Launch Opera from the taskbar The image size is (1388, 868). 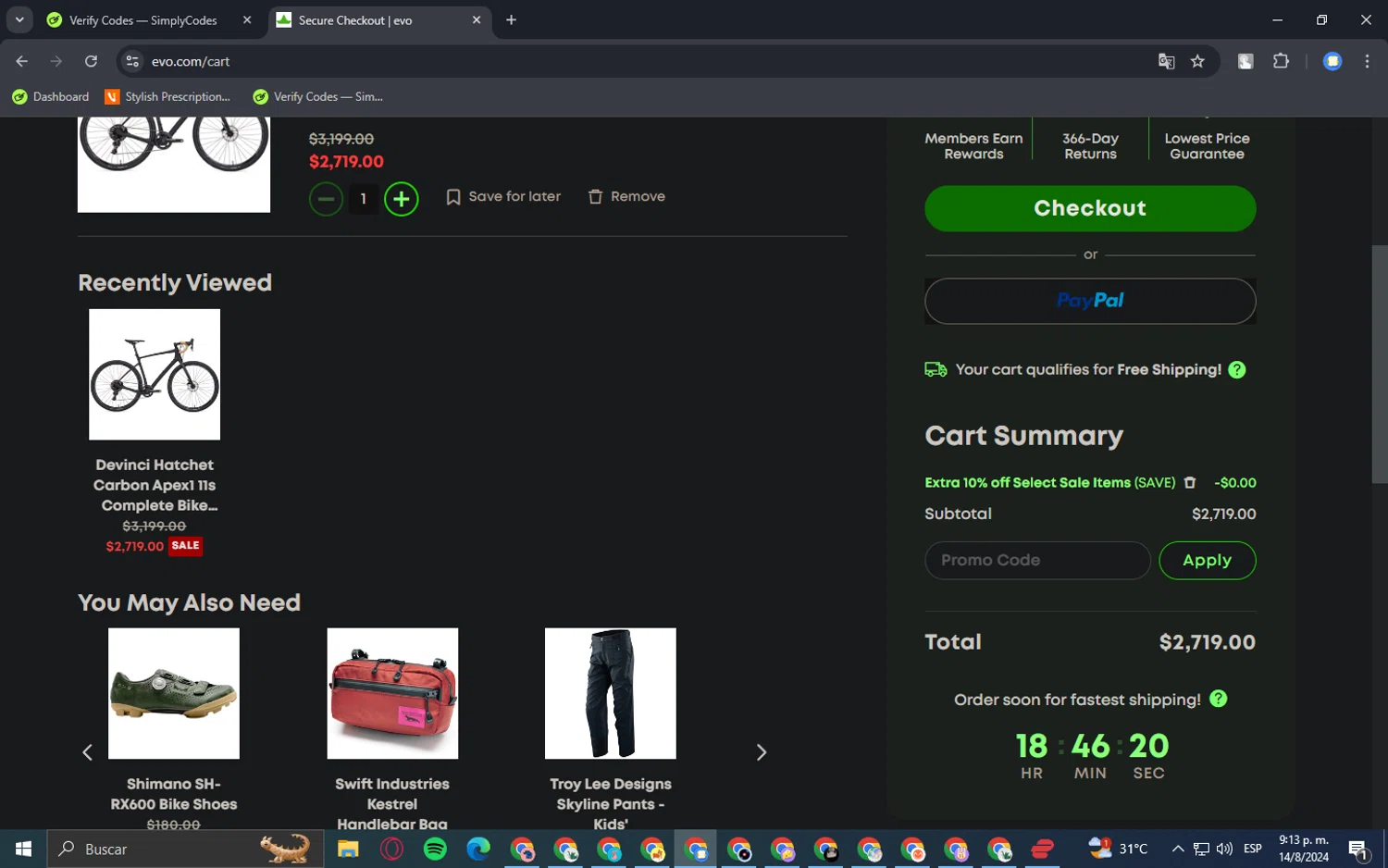(x=391, y=849)
